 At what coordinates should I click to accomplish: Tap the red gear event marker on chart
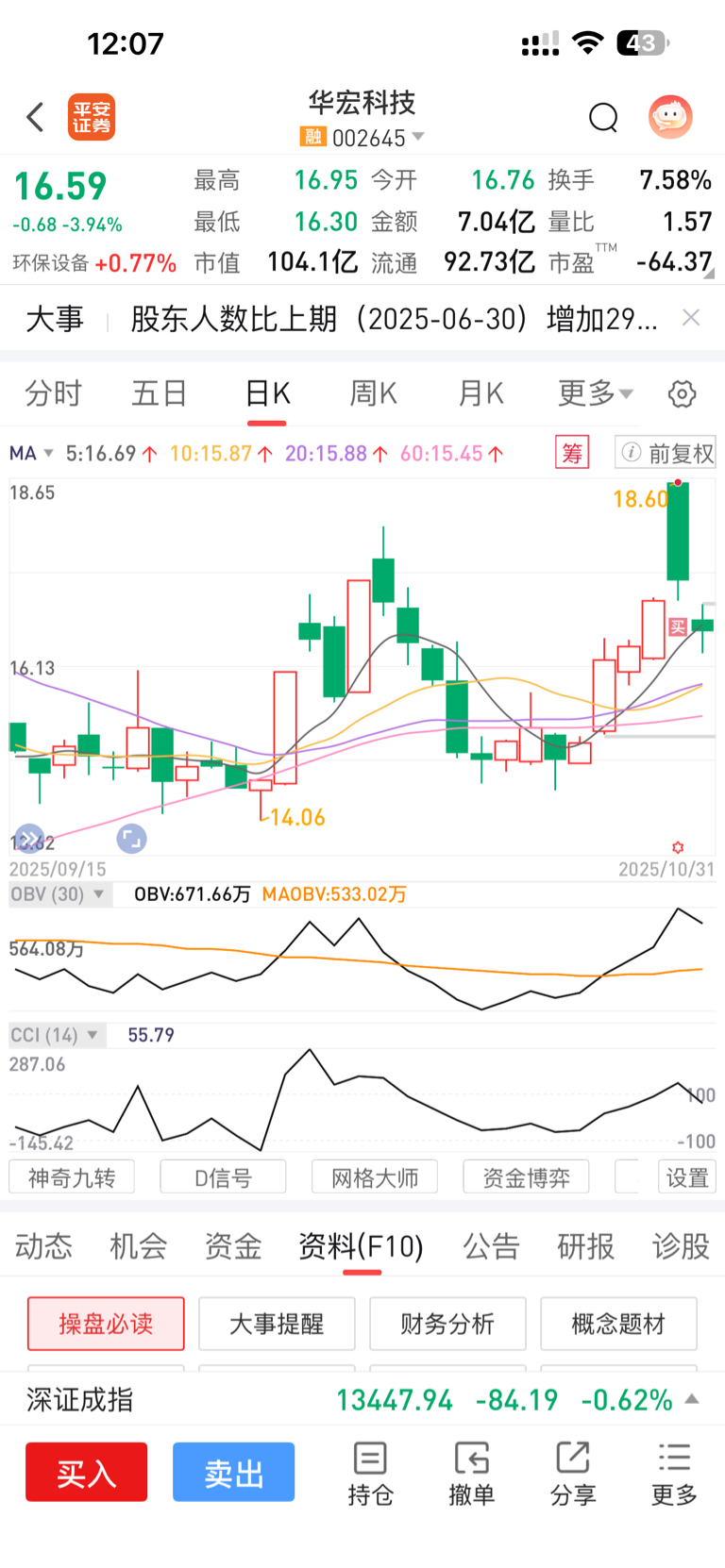(x=678, y=847)
